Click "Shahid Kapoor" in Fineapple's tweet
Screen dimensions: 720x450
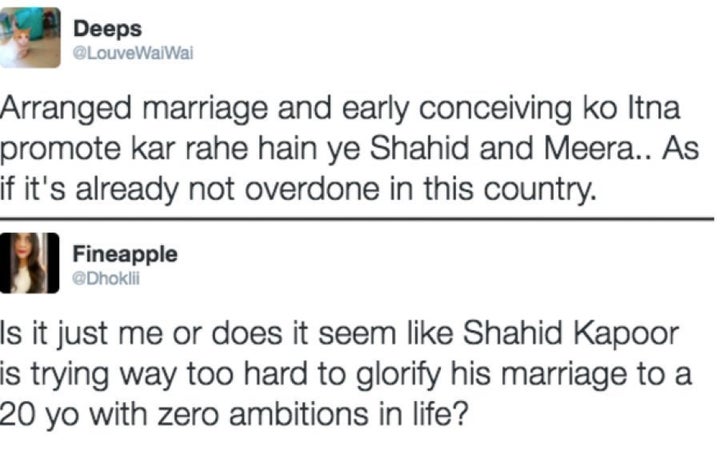pos(570,332)
